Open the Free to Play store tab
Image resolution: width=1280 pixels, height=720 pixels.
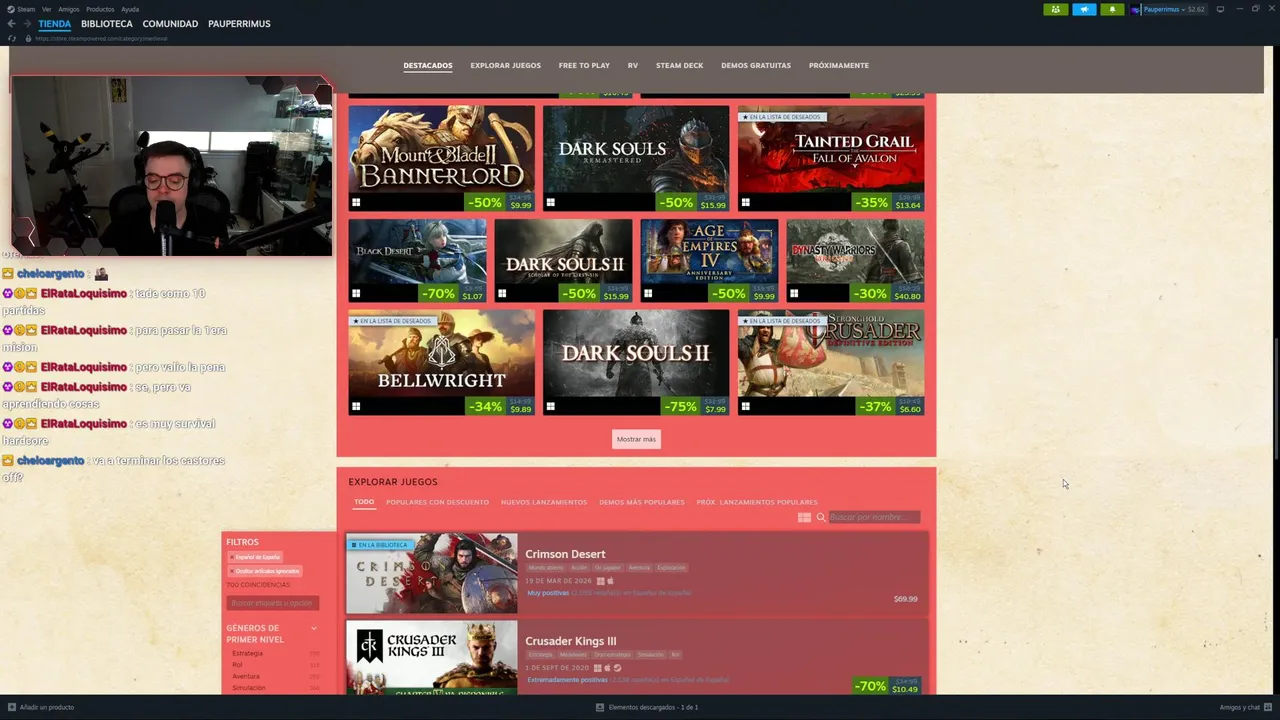(x=584, y=66)
